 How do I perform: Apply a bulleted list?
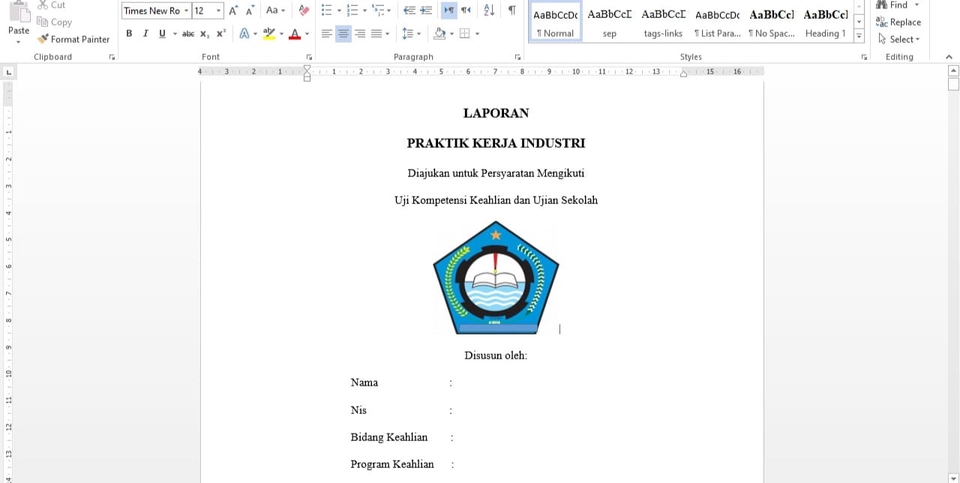tap(327, 10)
